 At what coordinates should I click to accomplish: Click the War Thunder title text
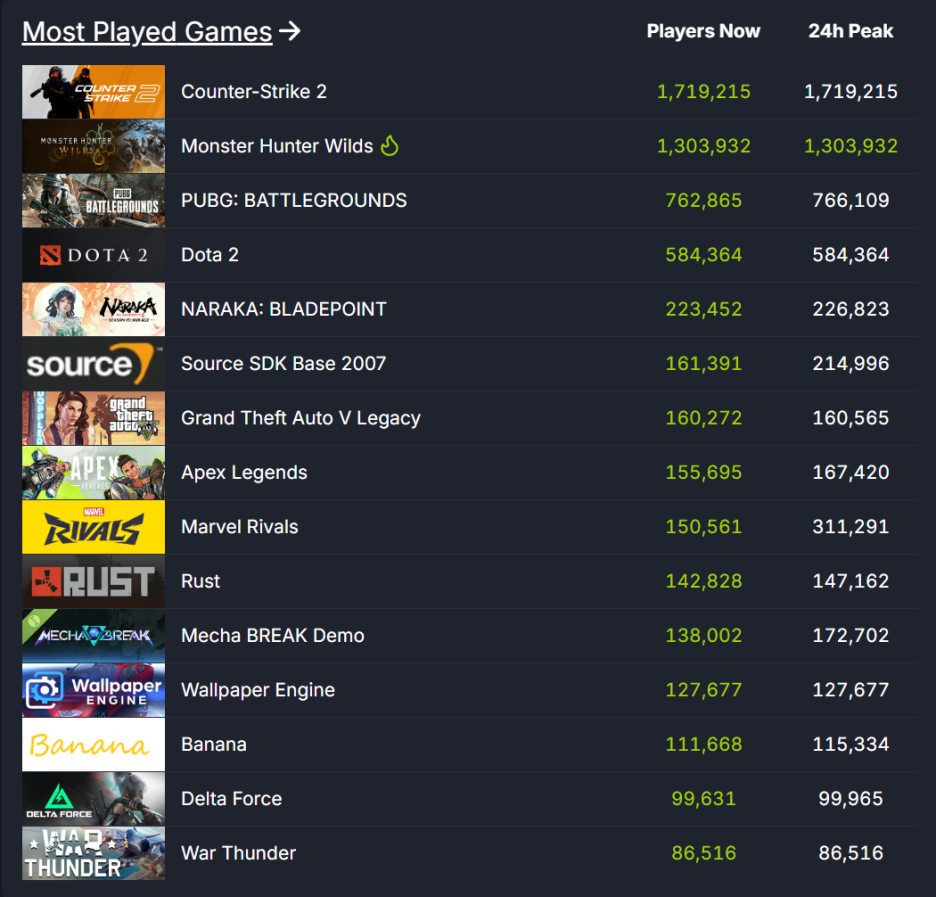238,853
